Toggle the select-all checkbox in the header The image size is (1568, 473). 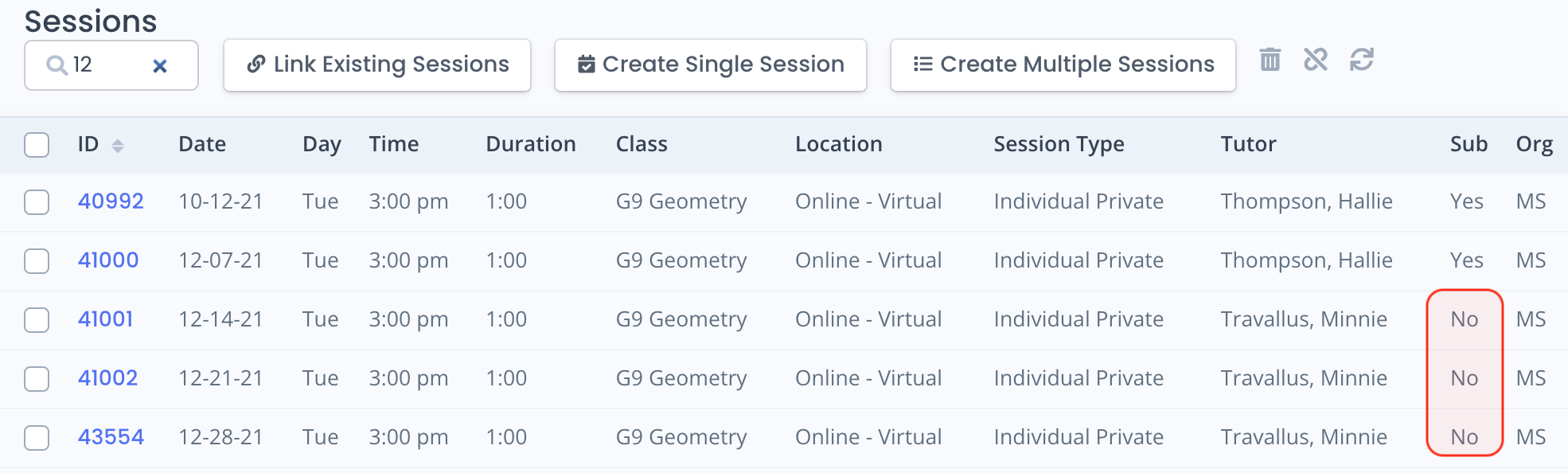pos(37,145)
